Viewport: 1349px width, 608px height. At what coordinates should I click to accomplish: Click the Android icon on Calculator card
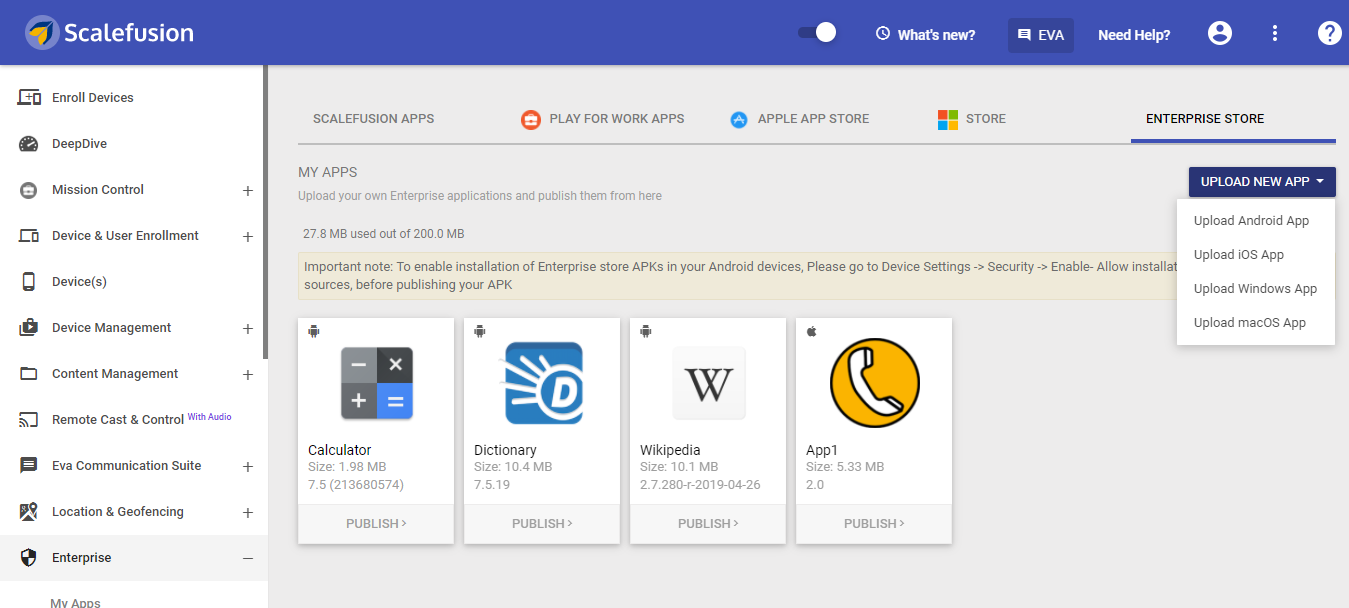[314, 331]
